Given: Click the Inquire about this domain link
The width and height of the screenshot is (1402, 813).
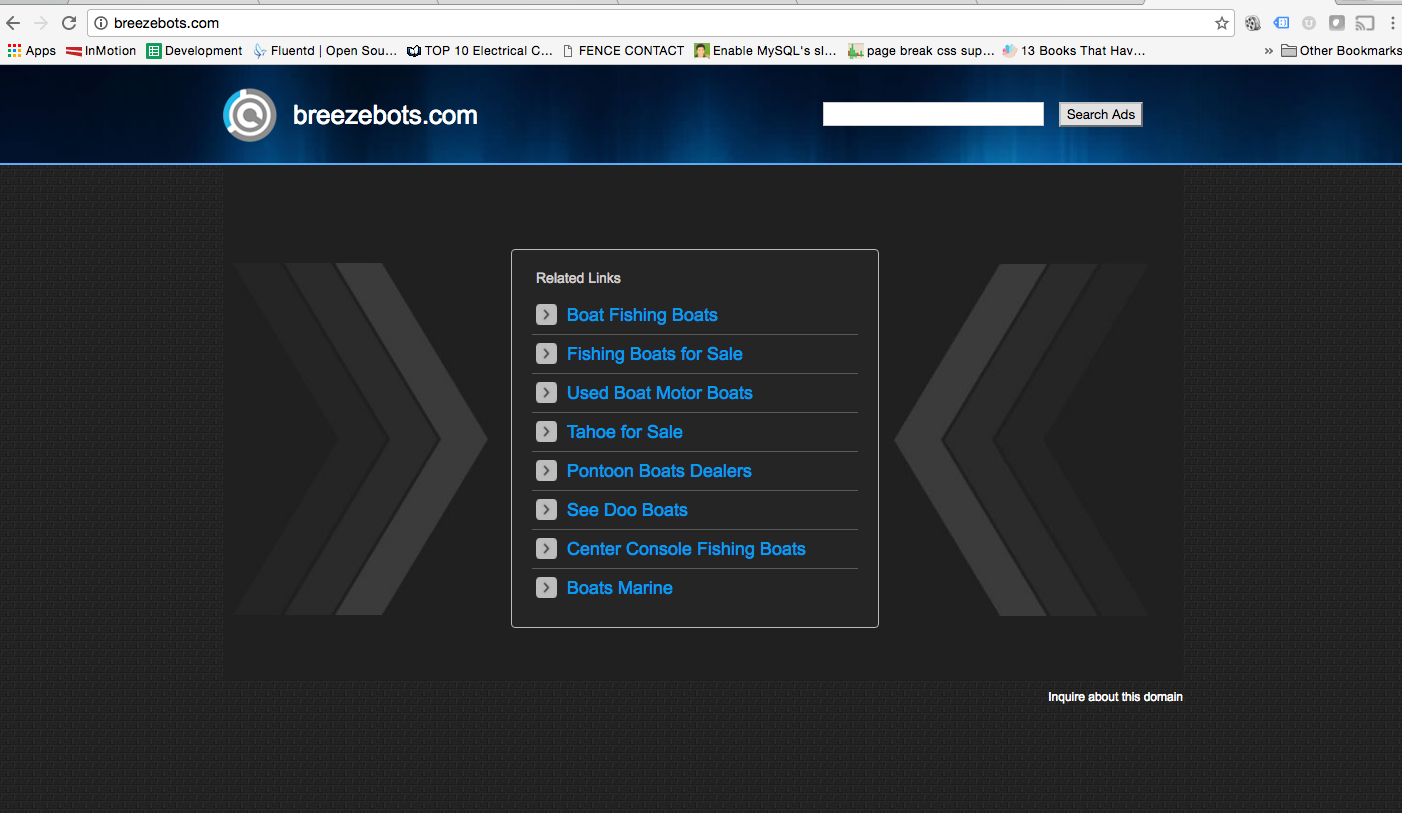Looking at the screenshot, I should [x=1115, y=697].
